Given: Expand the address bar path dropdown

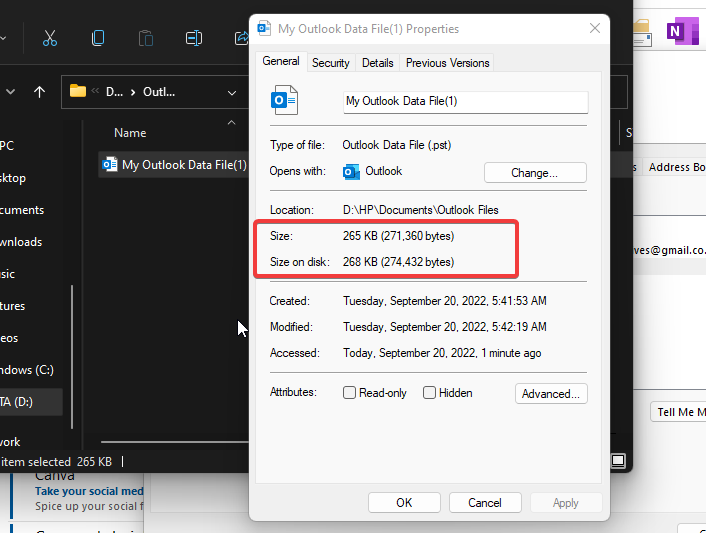Looking at the screenshot, I should click(232, 93).
